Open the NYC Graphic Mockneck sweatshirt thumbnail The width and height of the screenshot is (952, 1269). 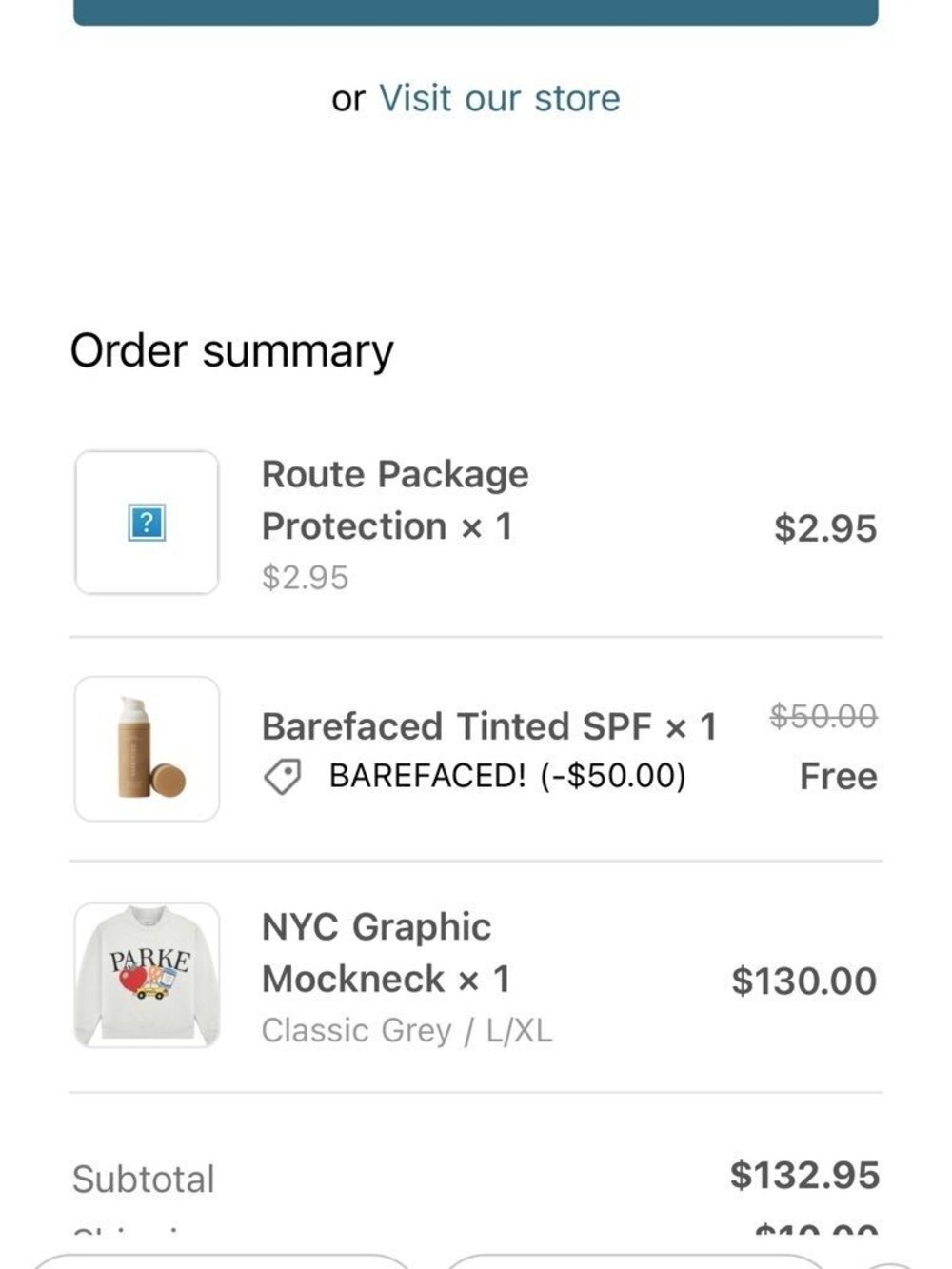coord(147,976)
